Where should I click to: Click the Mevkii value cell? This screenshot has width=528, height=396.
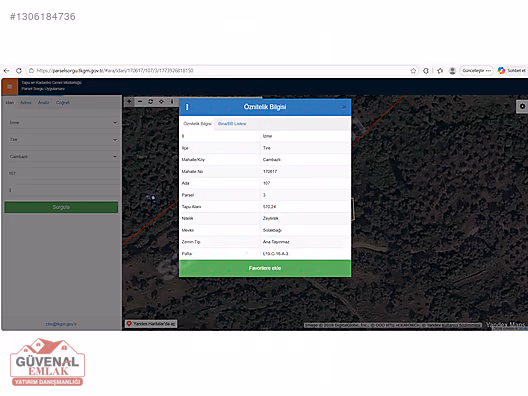pos(272,230)
